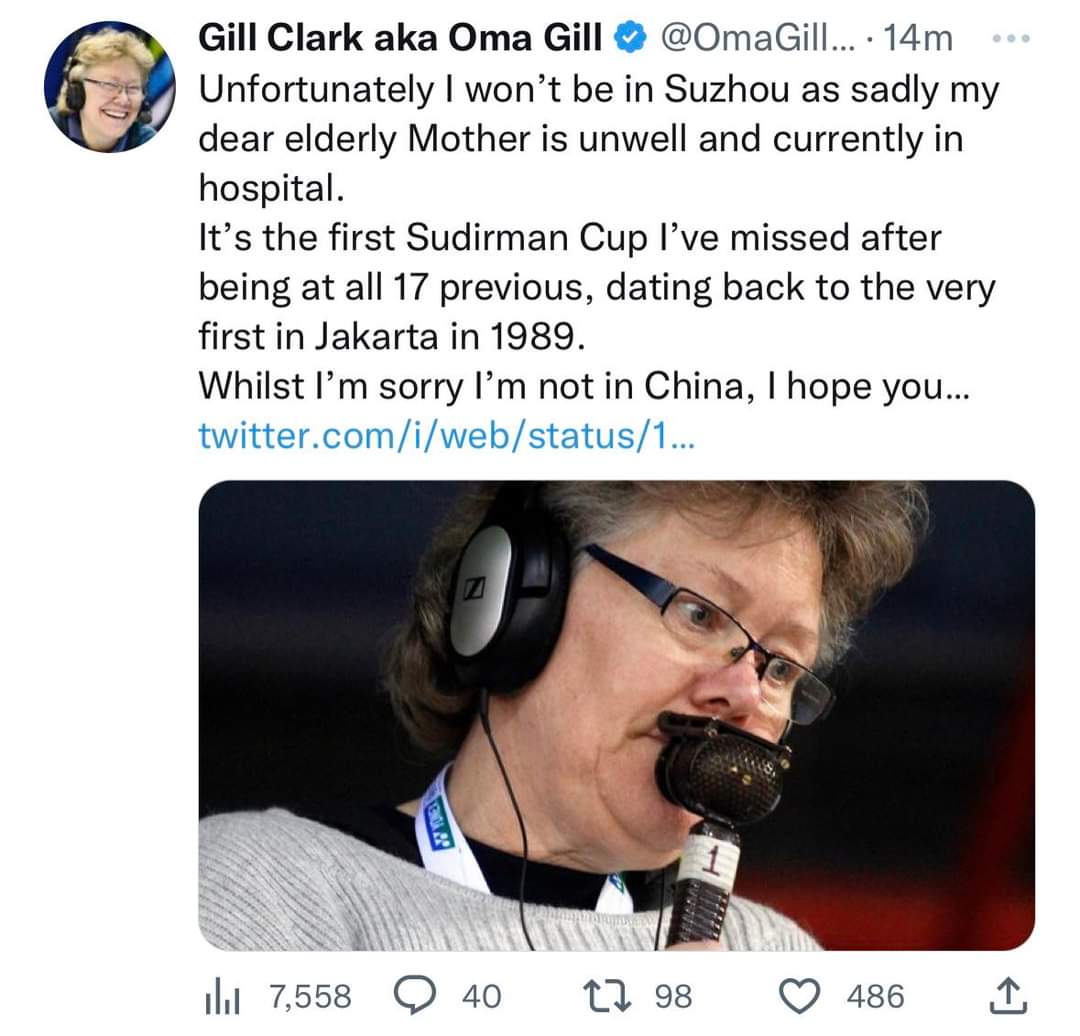Screen dimensions: 1080x1036
Task: Open the @OmaGill handle
Action: point(757,38)
